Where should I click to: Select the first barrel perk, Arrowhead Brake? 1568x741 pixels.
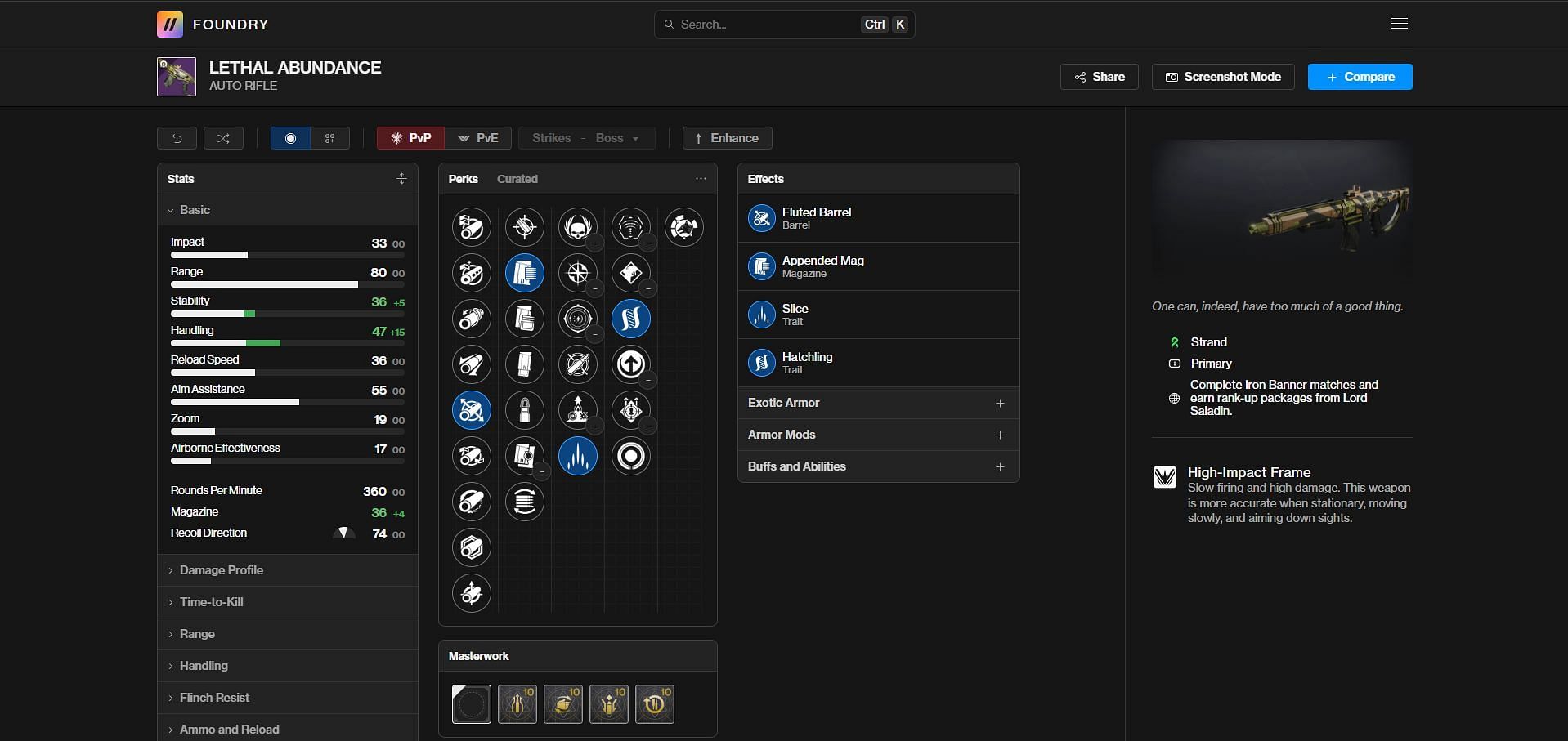(x=471, y=227)
